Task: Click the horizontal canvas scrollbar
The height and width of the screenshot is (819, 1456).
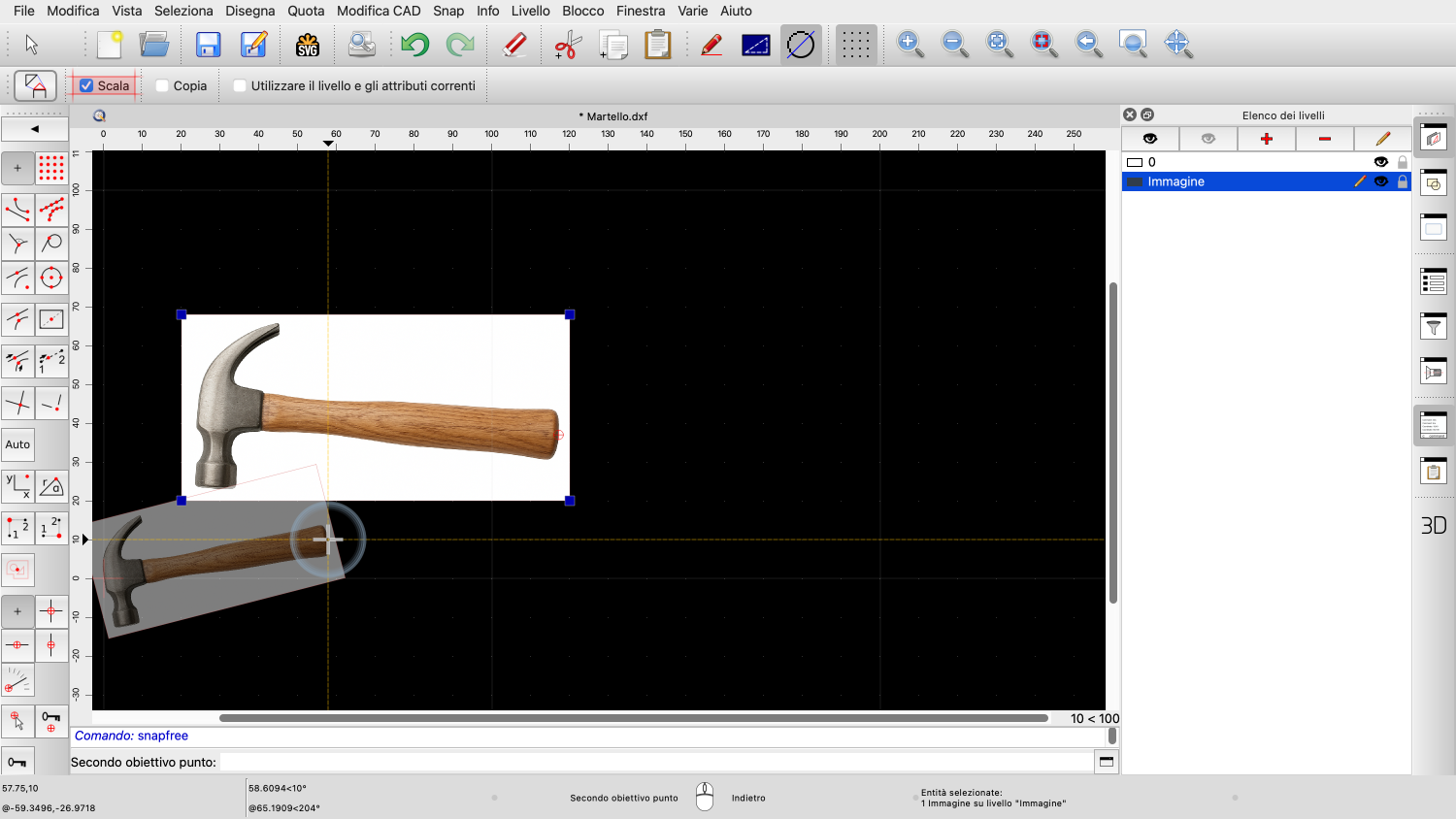Action: 633,718
